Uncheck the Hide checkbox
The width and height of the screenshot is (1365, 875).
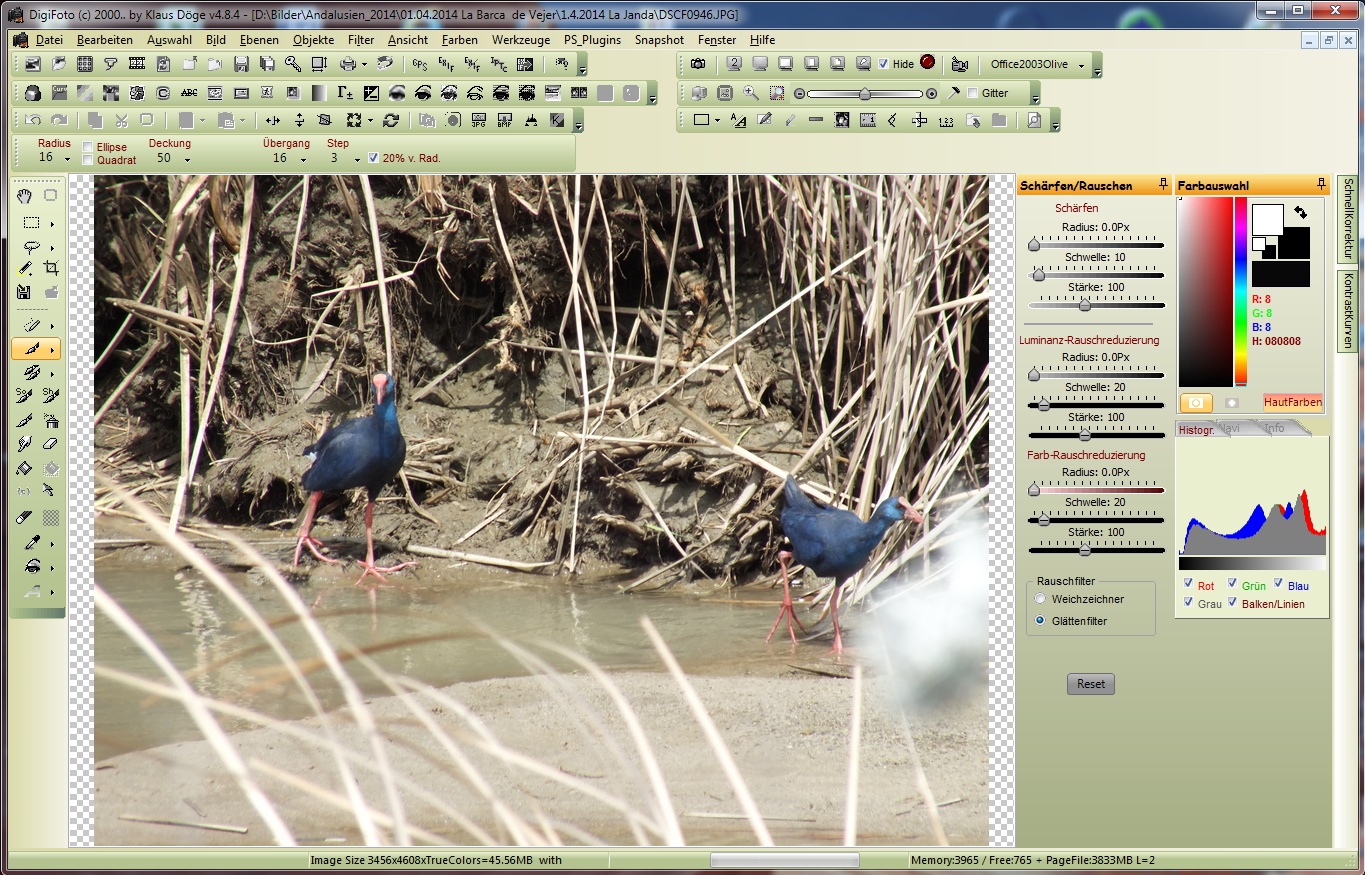point(883,64)
